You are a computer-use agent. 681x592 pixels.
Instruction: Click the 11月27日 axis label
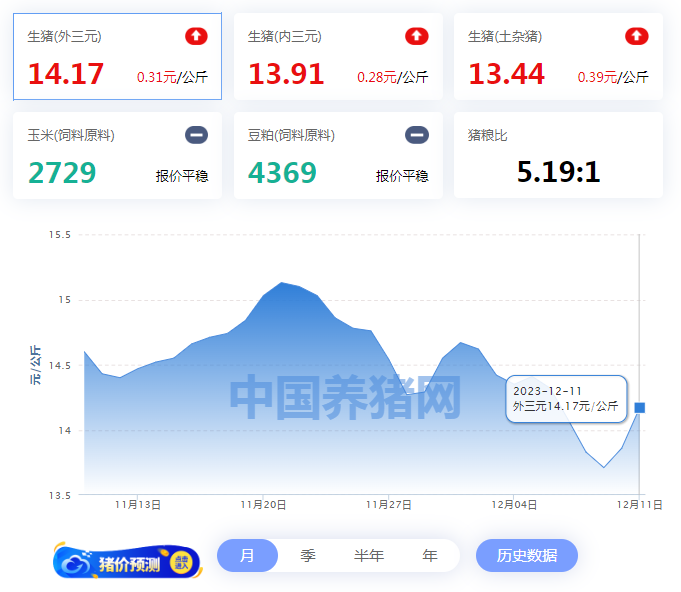(389, 505)
